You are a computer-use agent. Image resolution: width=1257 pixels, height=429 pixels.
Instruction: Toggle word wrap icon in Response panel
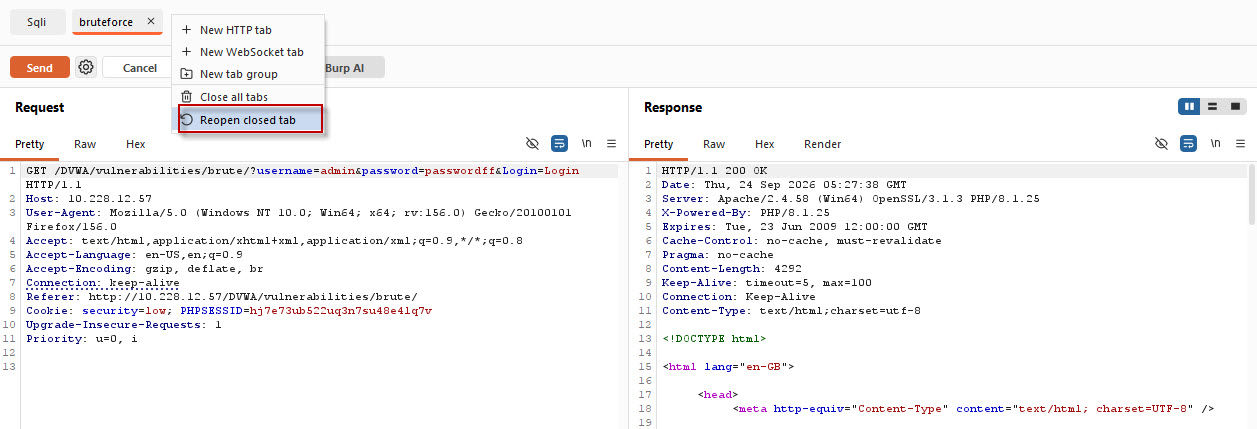point(1188,144)
